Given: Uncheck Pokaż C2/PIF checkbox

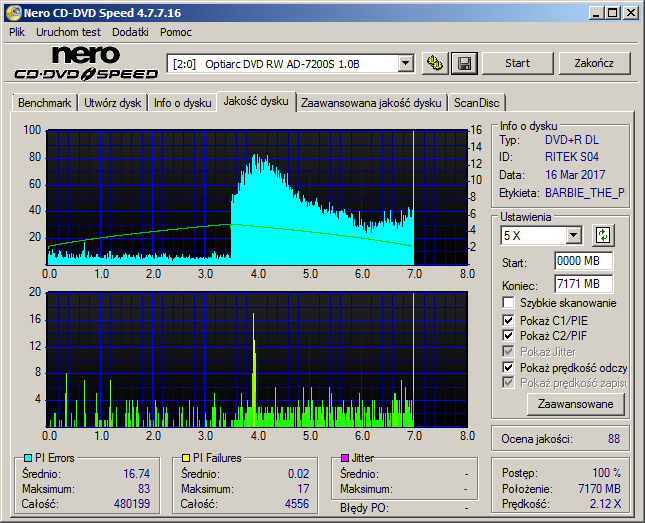Looking at the screenshot, I should [x=508, y=335].
